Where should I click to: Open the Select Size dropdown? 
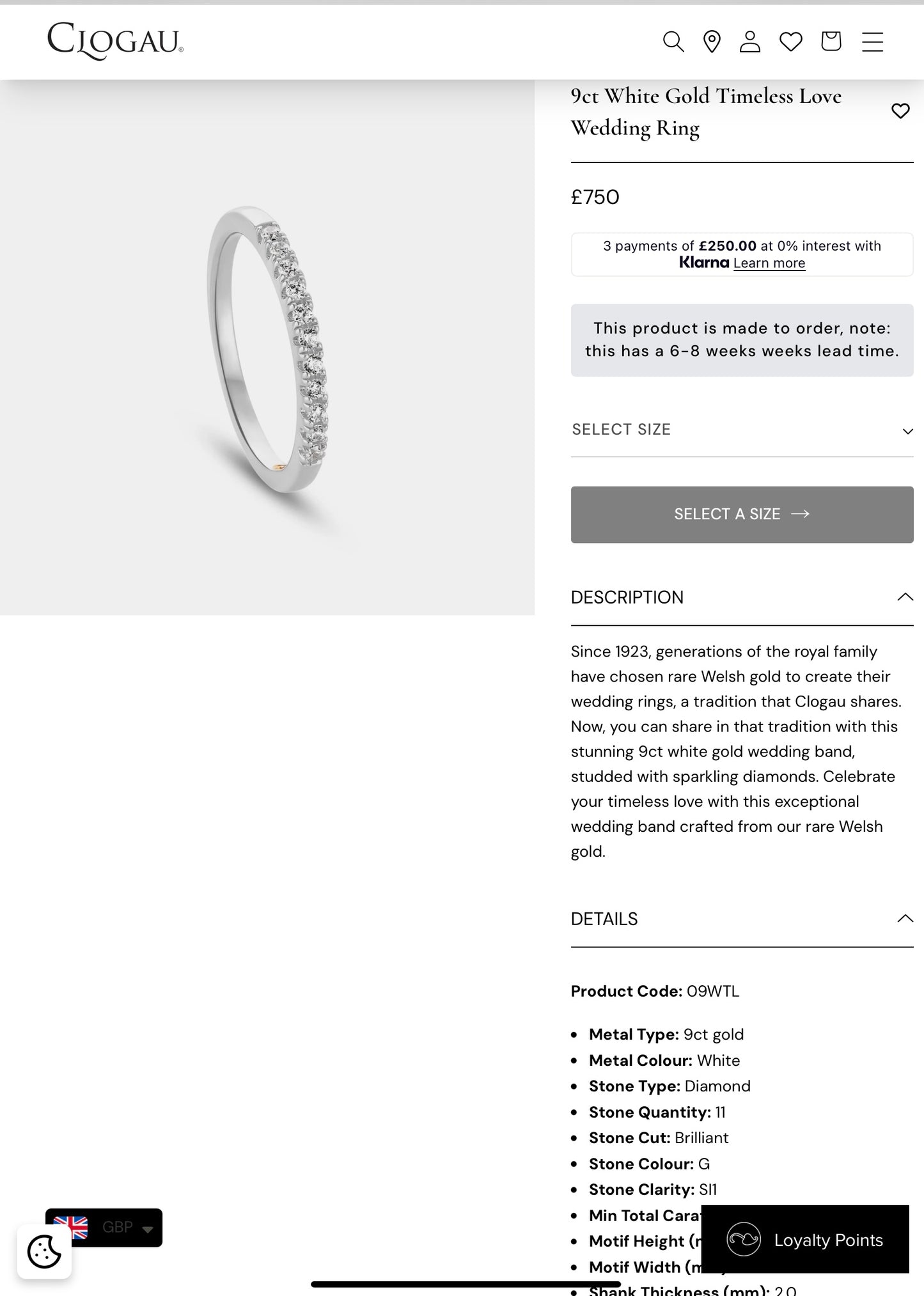[742, 430]
